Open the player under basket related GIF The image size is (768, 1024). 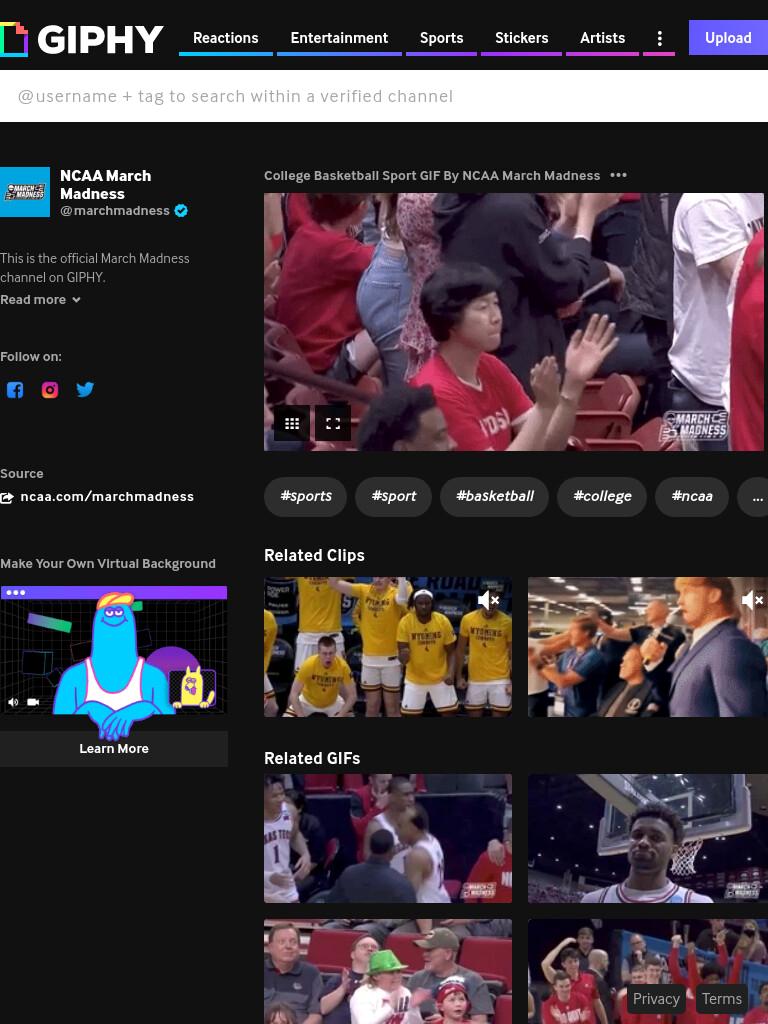(648, 839)
